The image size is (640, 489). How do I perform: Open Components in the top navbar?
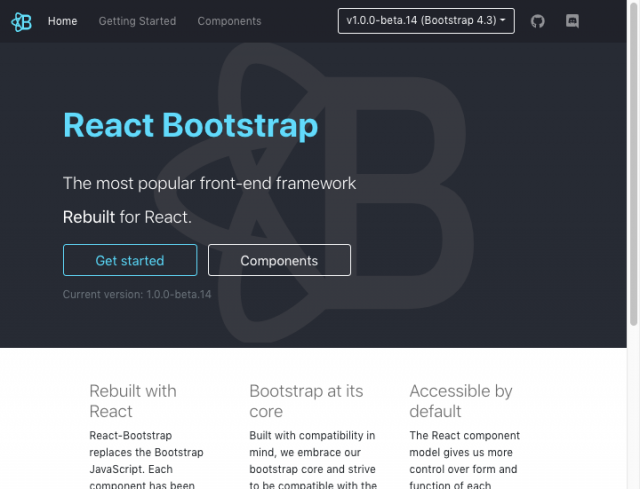point(229,21)
